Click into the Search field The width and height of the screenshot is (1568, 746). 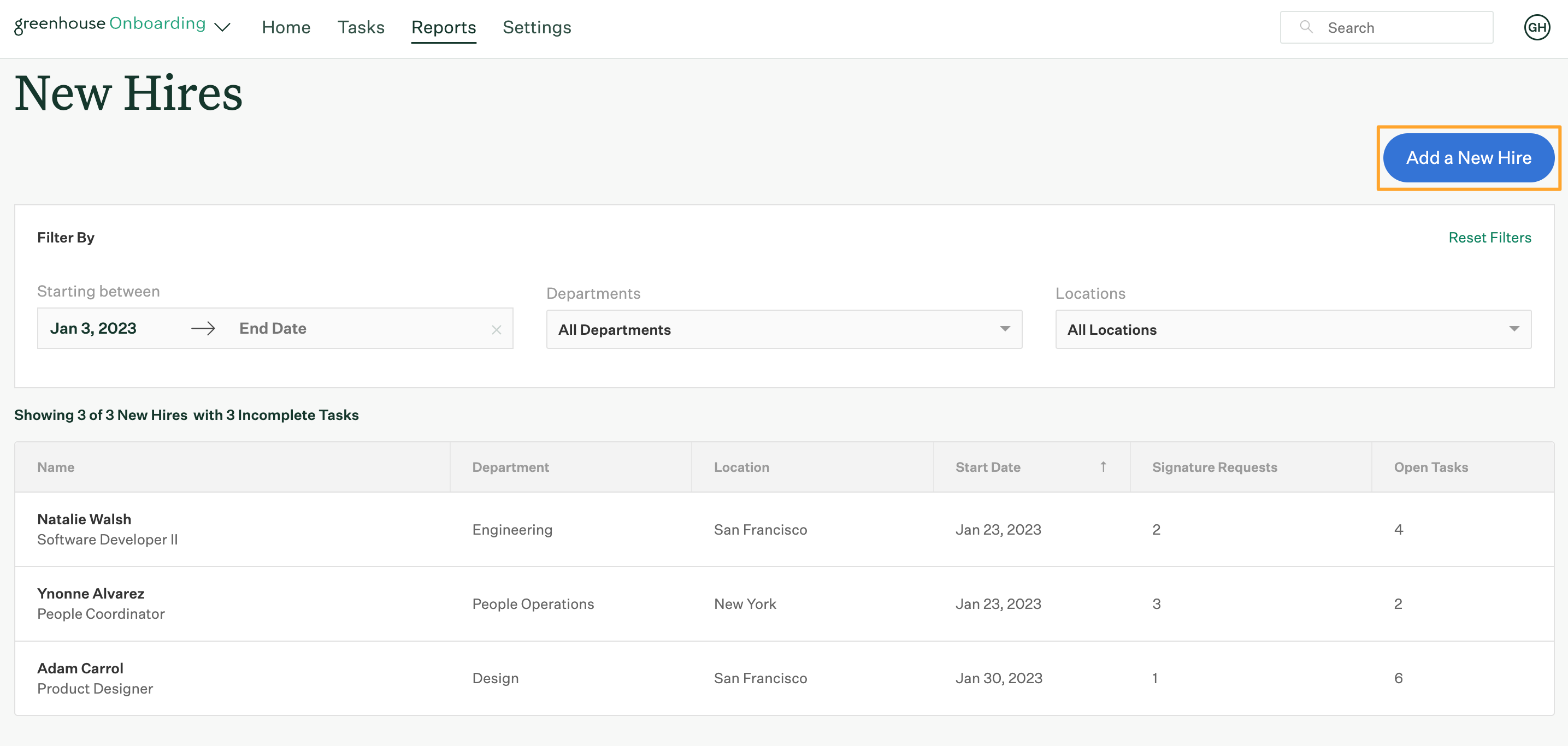tap(1386, 27)
